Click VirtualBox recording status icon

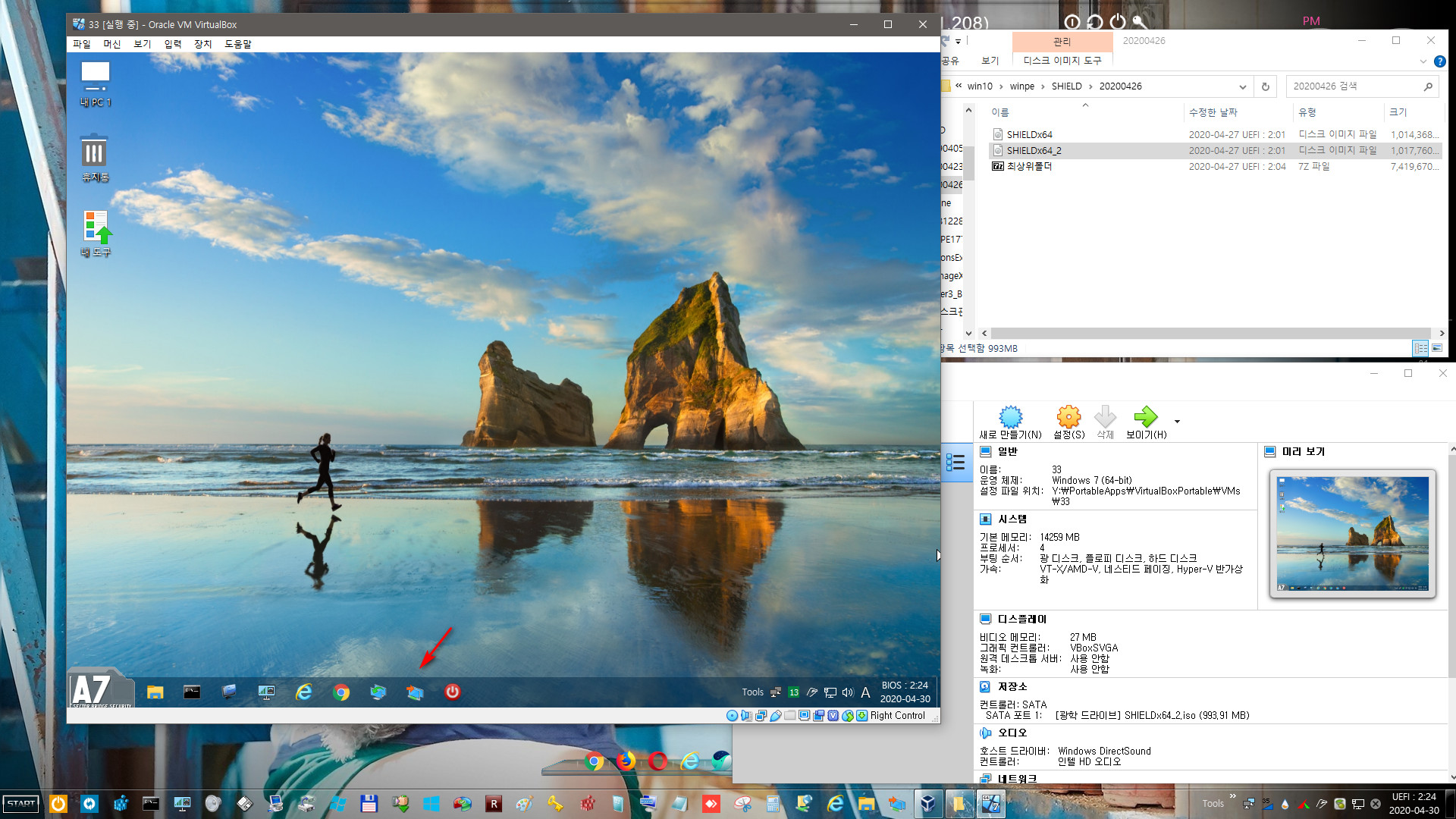(818, 715)
